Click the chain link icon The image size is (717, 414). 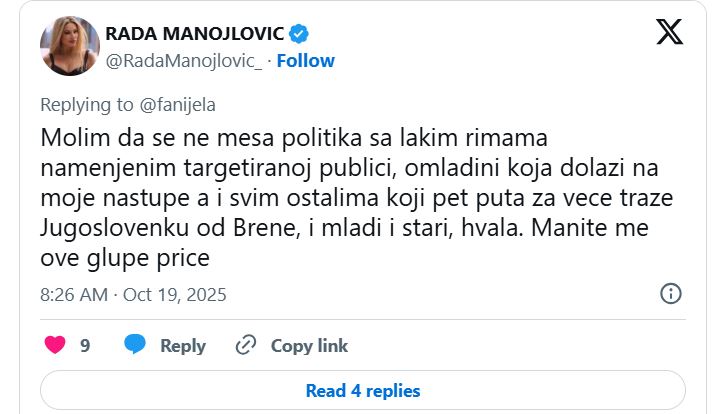(246, 345)
